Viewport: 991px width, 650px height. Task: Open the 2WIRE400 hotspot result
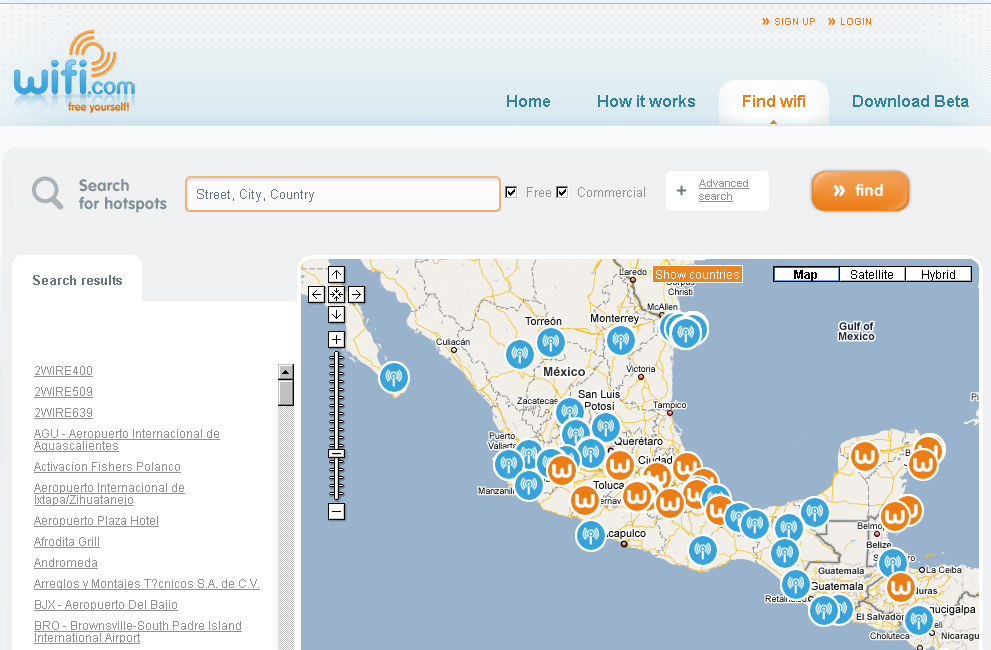coord(63,371)
